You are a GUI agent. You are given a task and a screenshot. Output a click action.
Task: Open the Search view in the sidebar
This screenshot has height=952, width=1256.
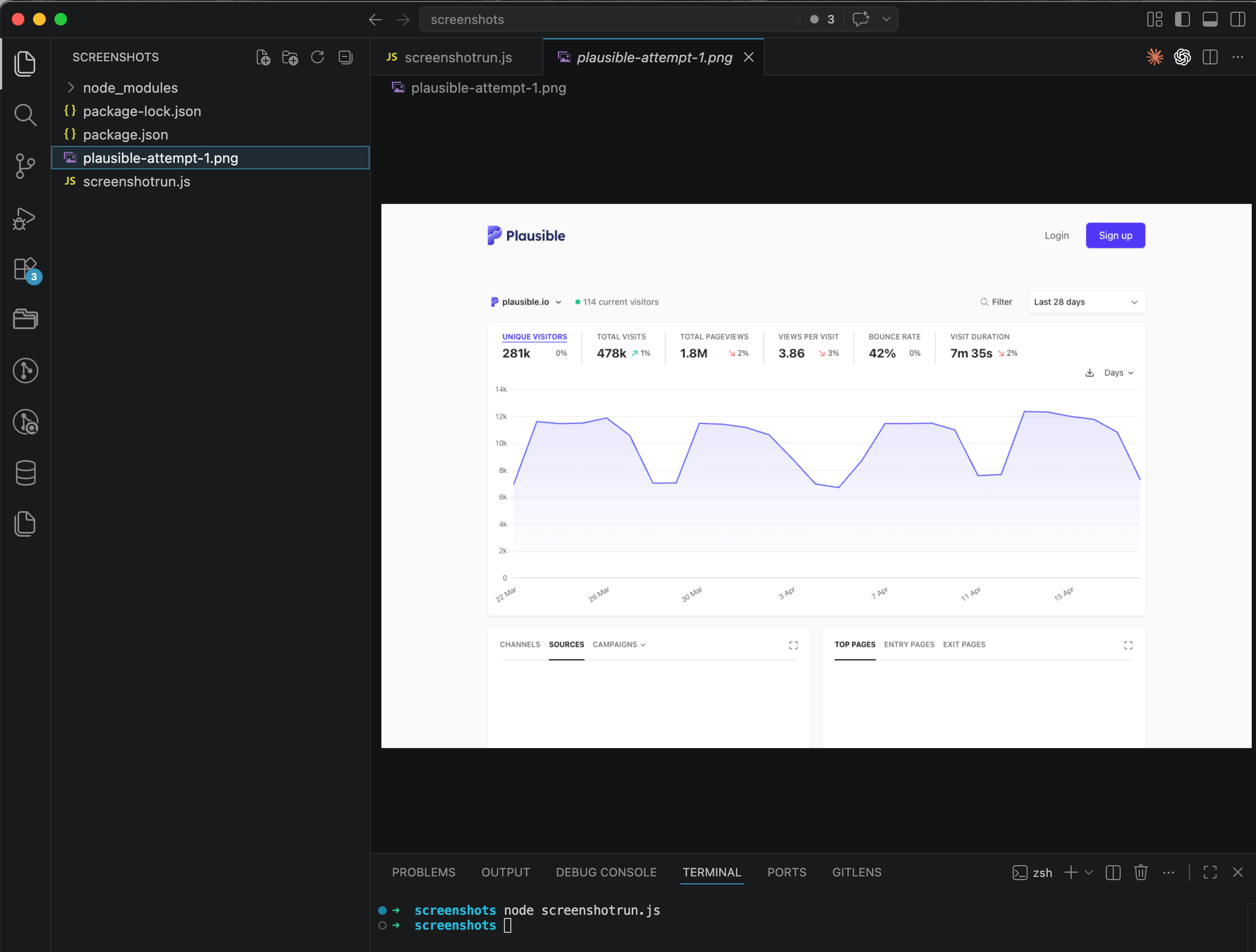pos(26,115)
